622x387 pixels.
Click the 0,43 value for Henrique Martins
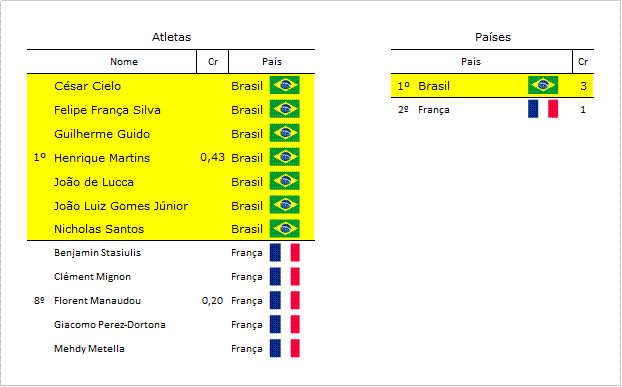click(x=212, y=157)
